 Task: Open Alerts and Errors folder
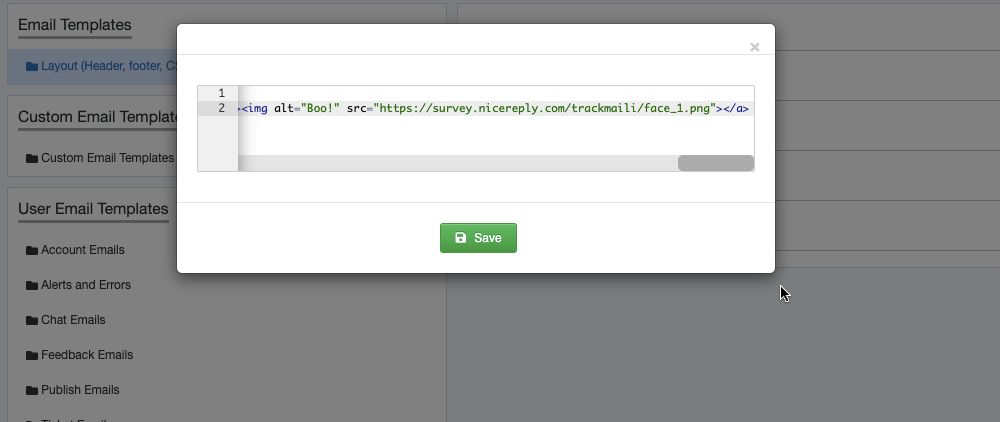point(86,285)
